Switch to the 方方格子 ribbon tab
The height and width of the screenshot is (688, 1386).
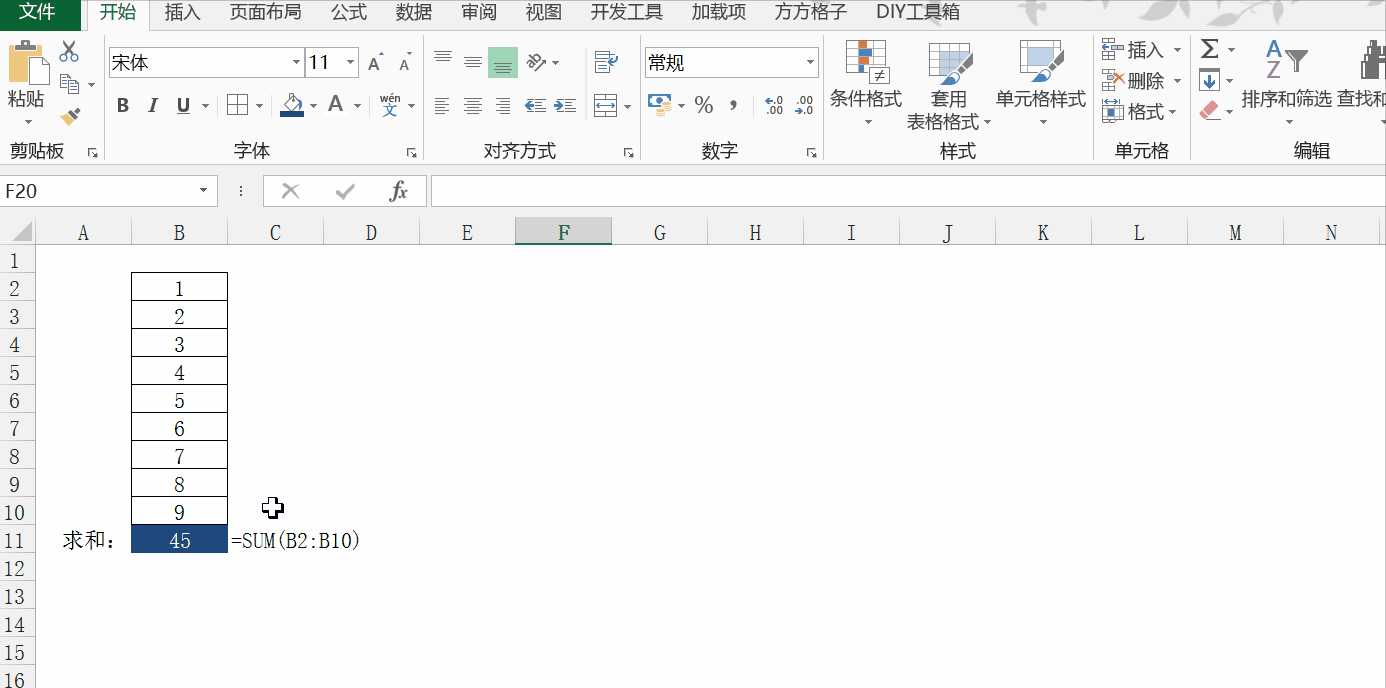pyautogui.click(x=810, y=13)
